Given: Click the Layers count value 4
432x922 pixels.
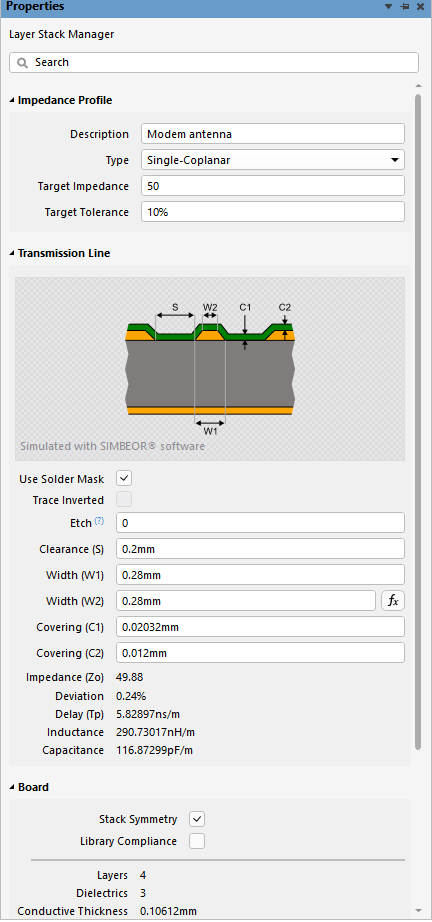Looking at the screenshot, I should (143, 875).
